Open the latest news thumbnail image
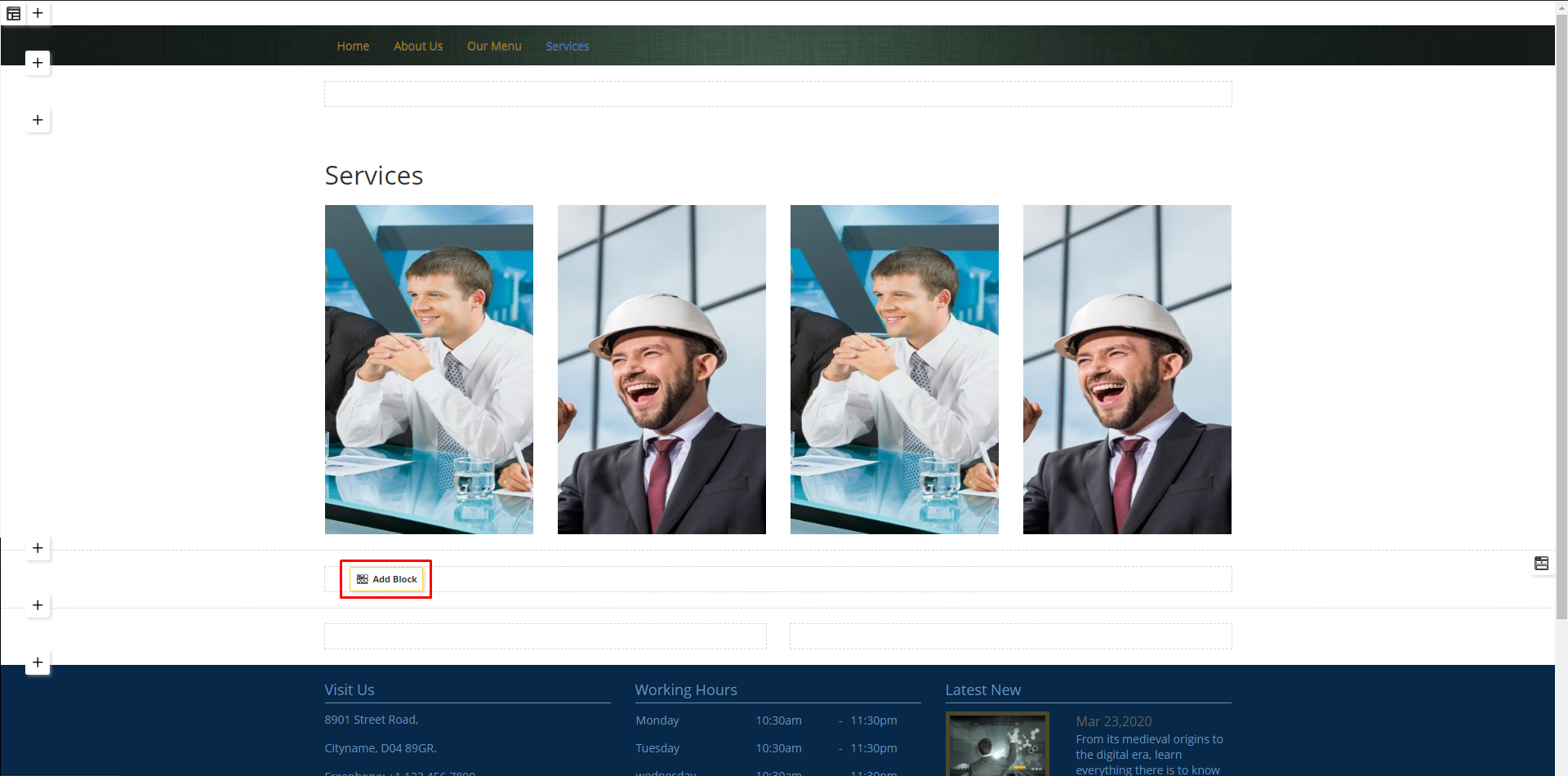The image size is (1568, 776). [x=997, y=743]
